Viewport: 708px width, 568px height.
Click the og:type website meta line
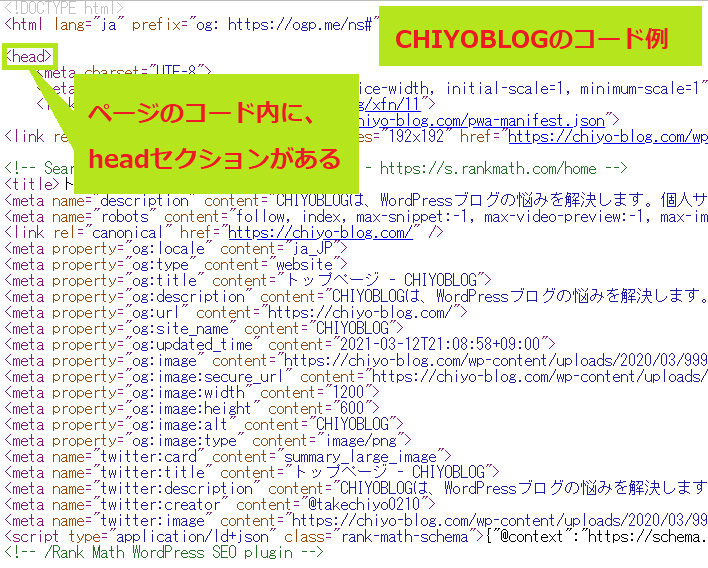point(176,265)
